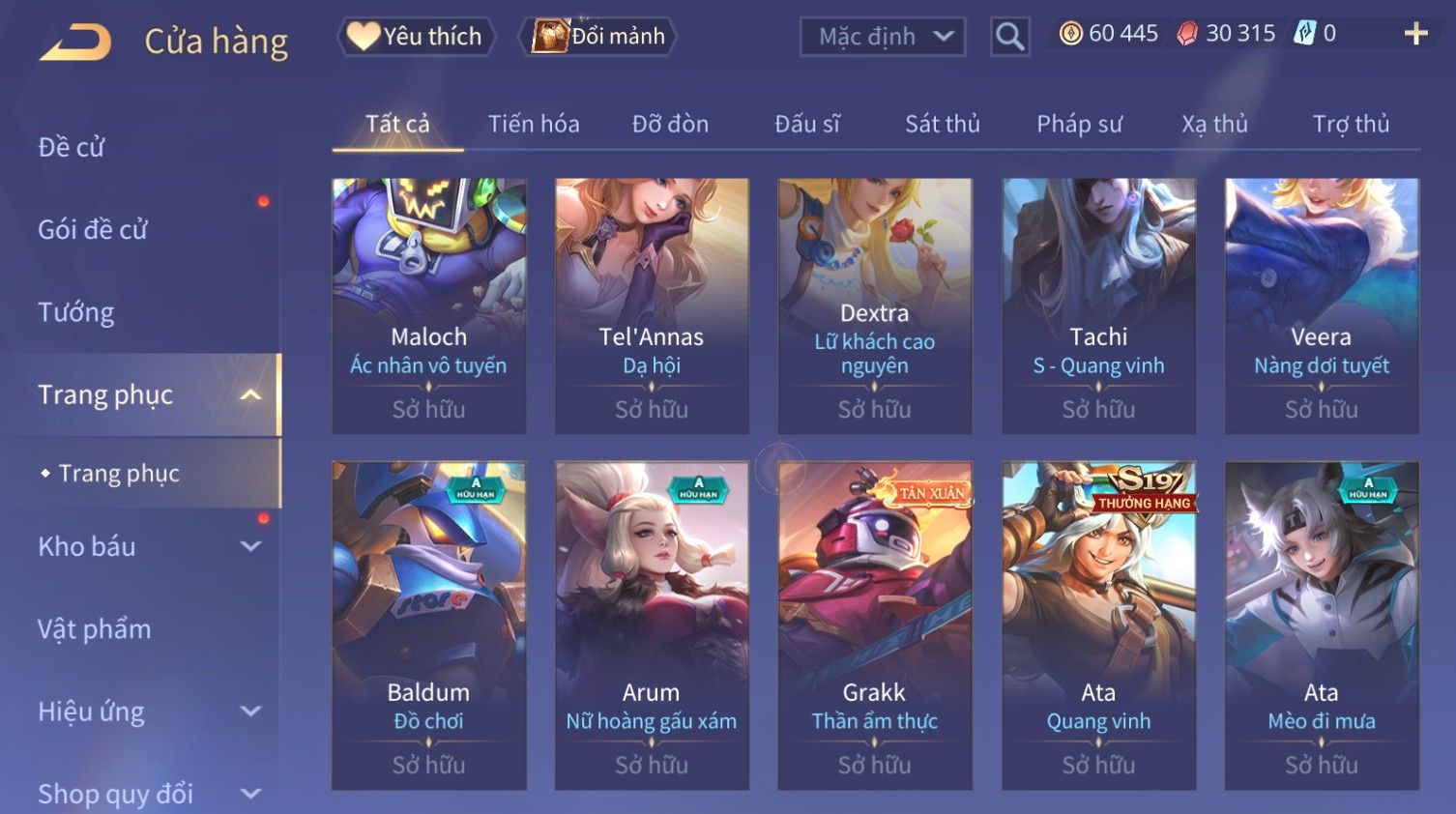Image resolution: width=1456 pixels, height=814 pixels.
Task: Open Yêu thích favorites heart button
Action: pos(416,37)
